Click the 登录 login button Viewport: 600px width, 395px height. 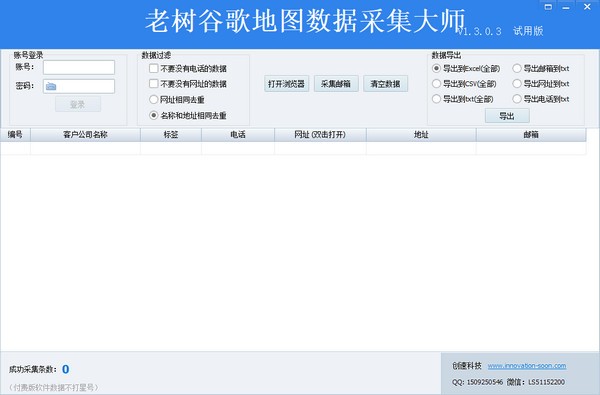(78, 104)
